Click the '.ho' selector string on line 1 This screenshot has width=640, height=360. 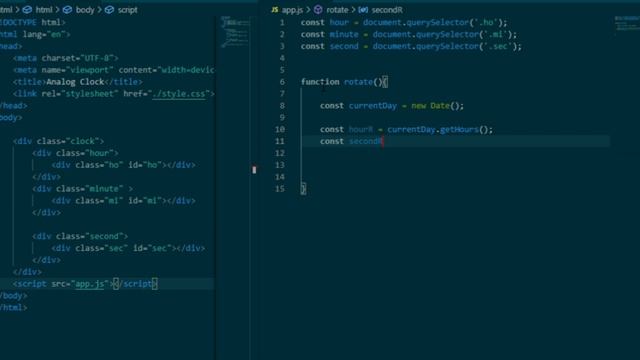click(488, 22)
